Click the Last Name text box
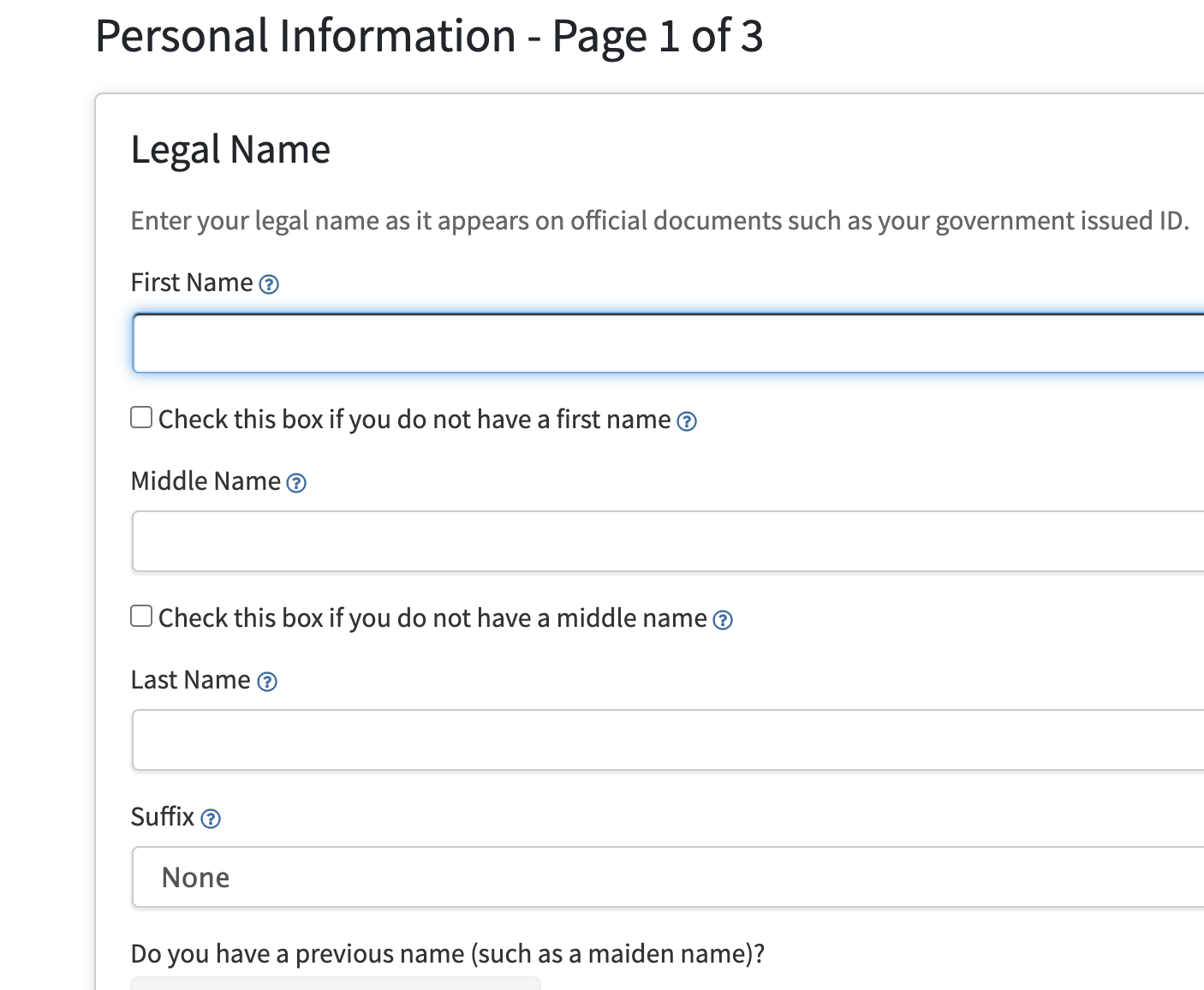The image size is (1204, 990). click(x=668, y=740)
